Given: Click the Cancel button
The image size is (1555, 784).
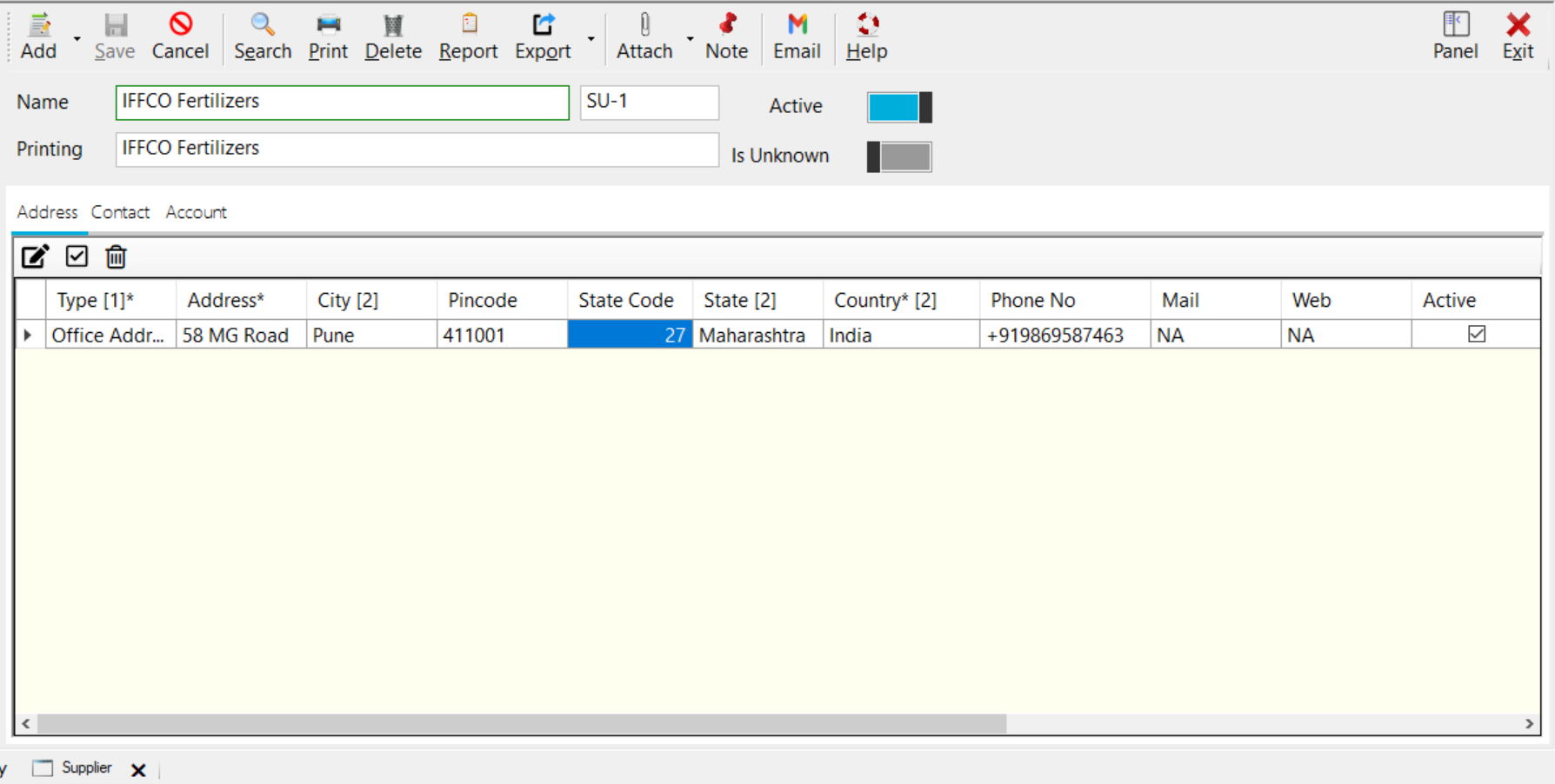Looking at the screenshot, I should [x=180, y=35].
